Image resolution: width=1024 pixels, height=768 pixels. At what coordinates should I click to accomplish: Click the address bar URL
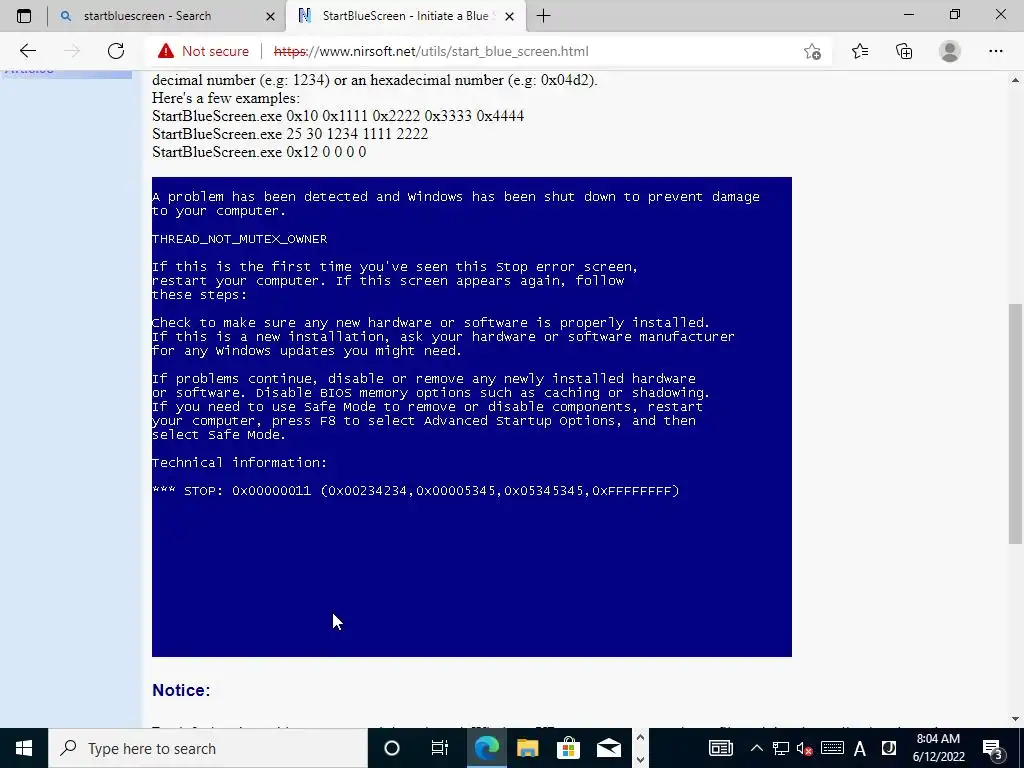coord(431,51)
